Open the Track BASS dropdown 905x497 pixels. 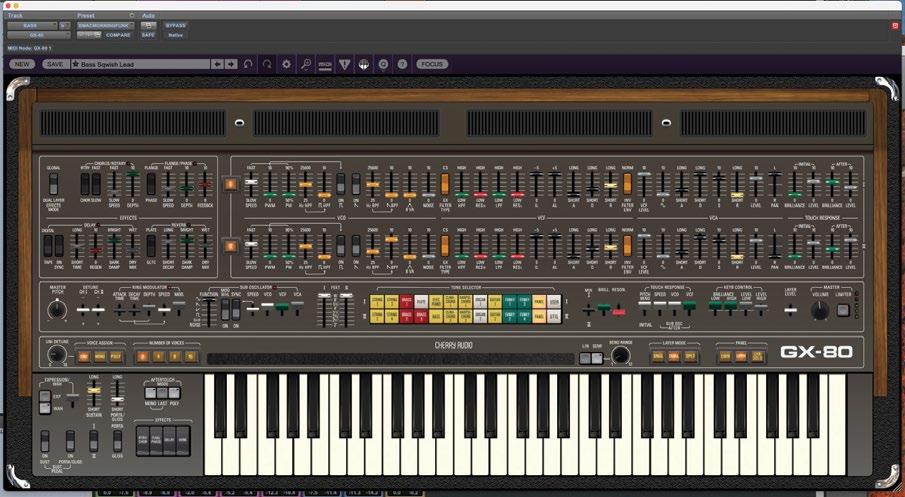coord(32,25)
